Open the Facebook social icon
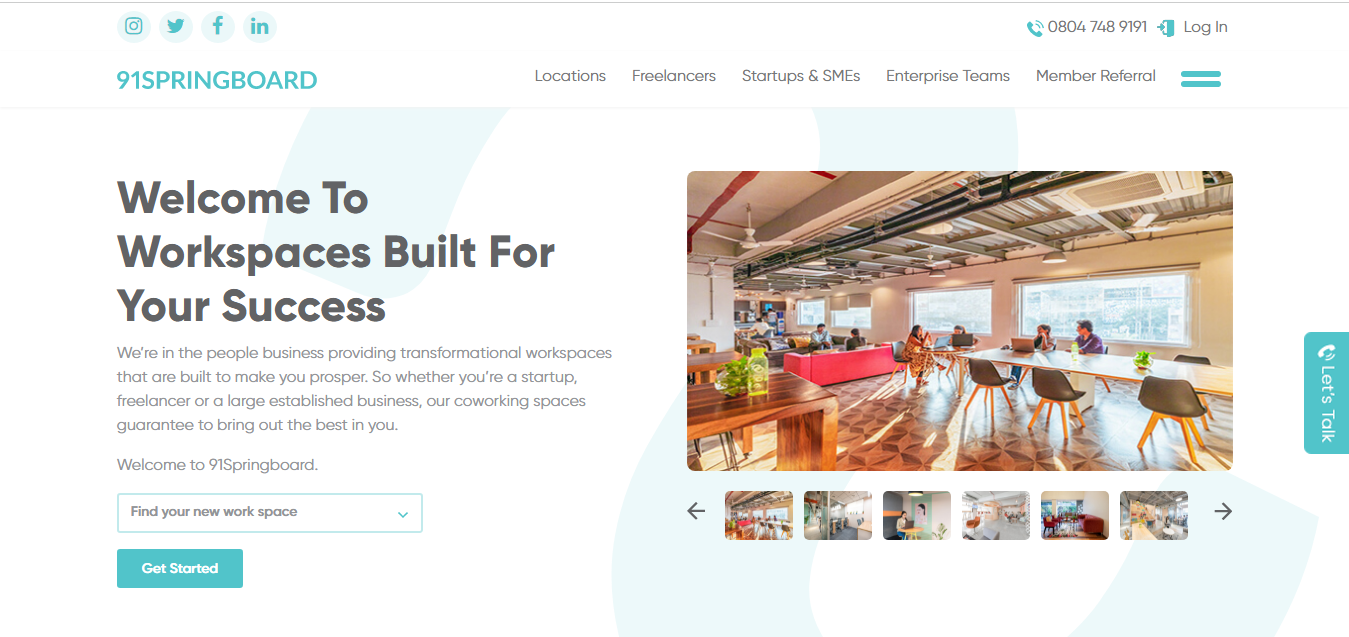This screenshot has width=1349, height=637. click(218, 27)
